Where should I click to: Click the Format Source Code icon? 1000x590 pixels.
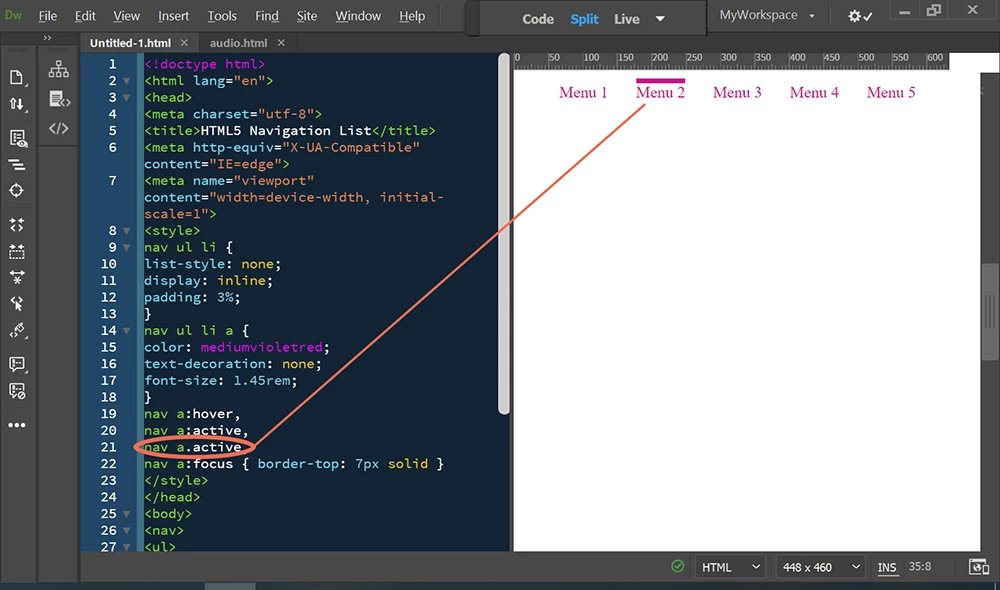click(x=17, y=165)
